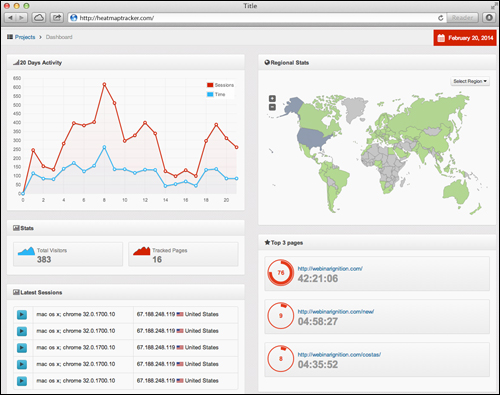Toggle the Sessions legend red swatch

(x=210, y=85)
